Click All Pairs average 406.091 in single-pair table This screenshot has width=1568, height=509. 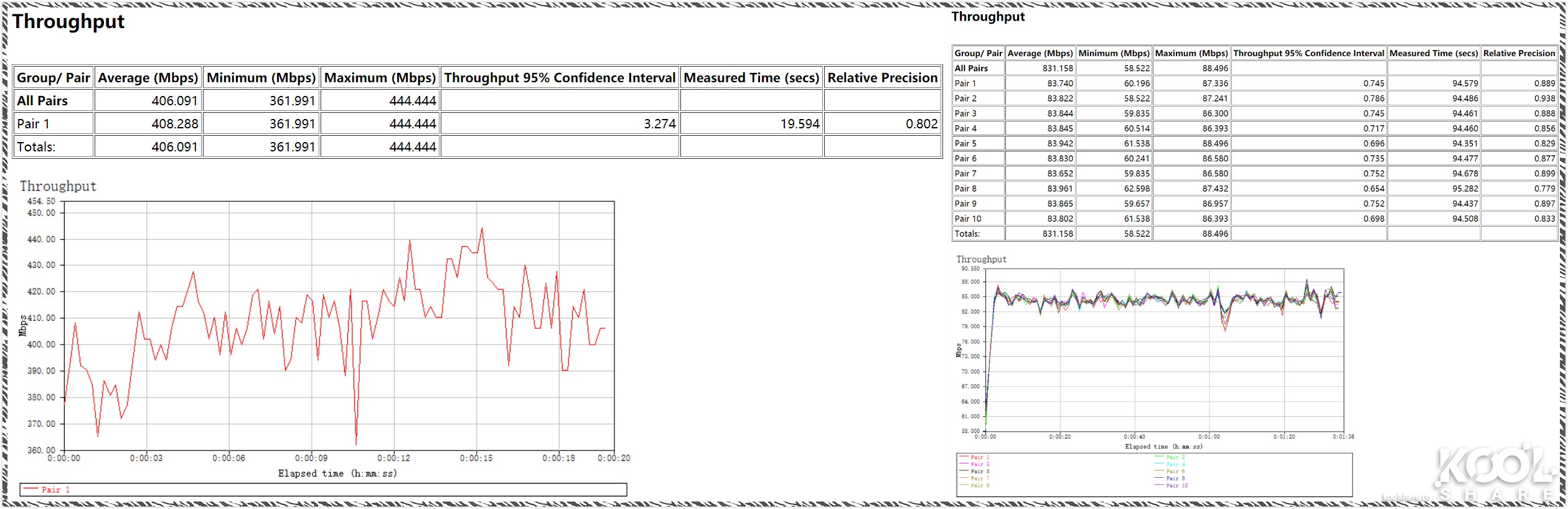point(174,101)
